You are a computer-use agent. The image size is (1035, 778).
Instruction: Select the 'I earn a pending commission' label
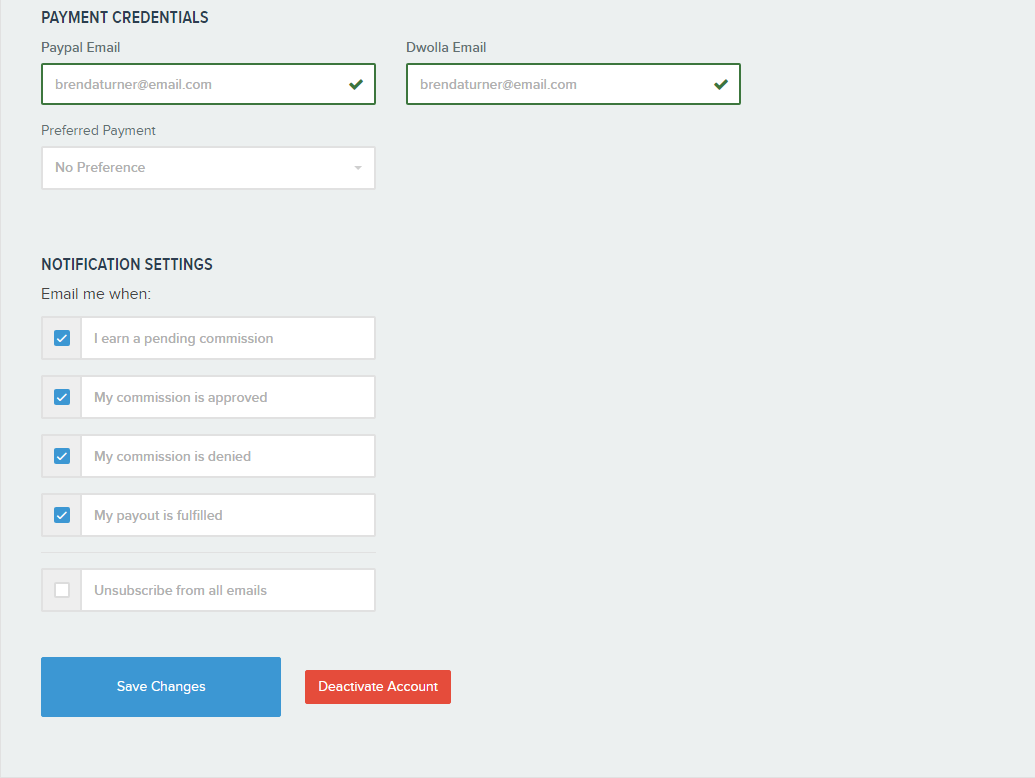tap(184, 339)
